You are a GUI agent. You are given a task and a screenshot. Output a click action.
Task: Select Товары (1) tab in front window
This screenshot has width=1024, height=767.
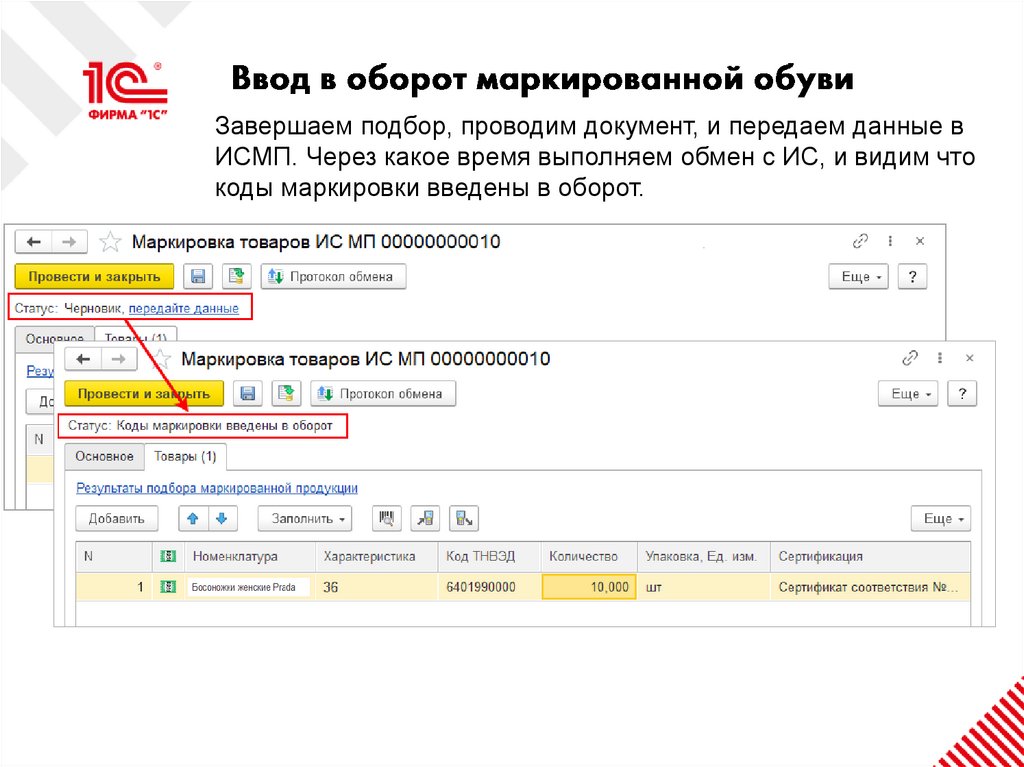pyautogui.click(x=185, y=456)
